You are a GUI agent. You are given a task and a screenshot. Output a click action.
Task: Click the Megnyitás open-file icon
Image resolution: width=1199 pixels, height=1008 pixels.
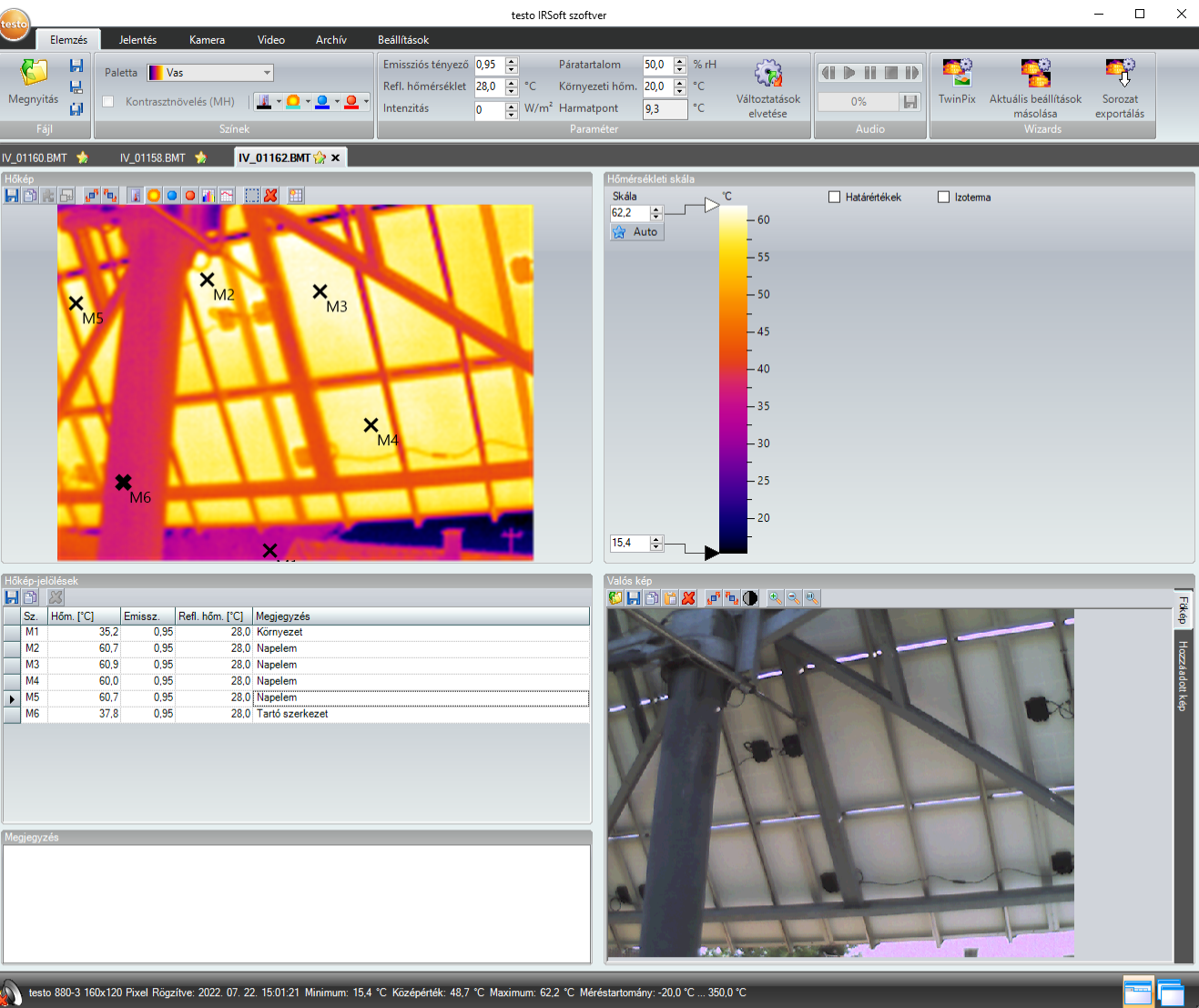pos(34,74)
